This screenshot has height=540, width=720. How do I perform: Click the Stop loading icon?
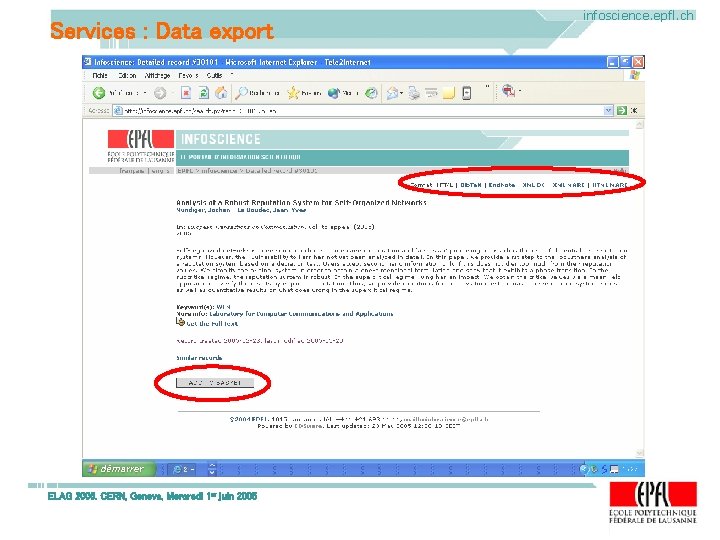186,93
